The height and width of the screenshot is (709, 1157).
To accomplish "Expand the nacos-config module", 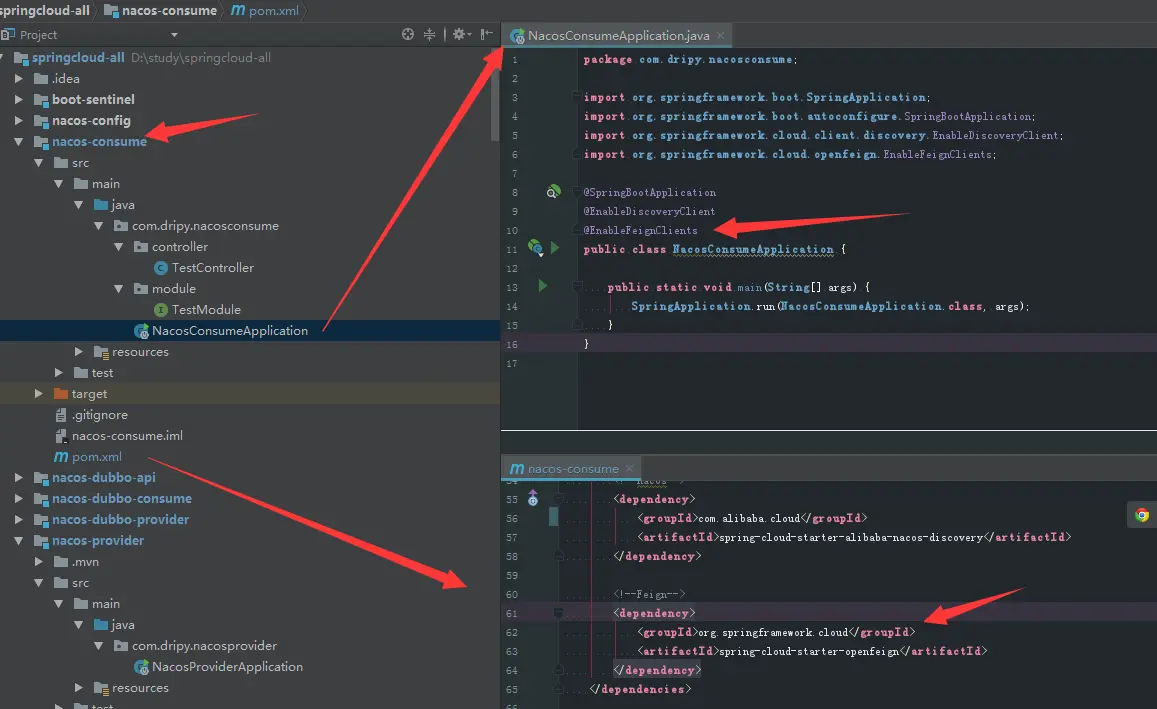I will tap(18, 120).
